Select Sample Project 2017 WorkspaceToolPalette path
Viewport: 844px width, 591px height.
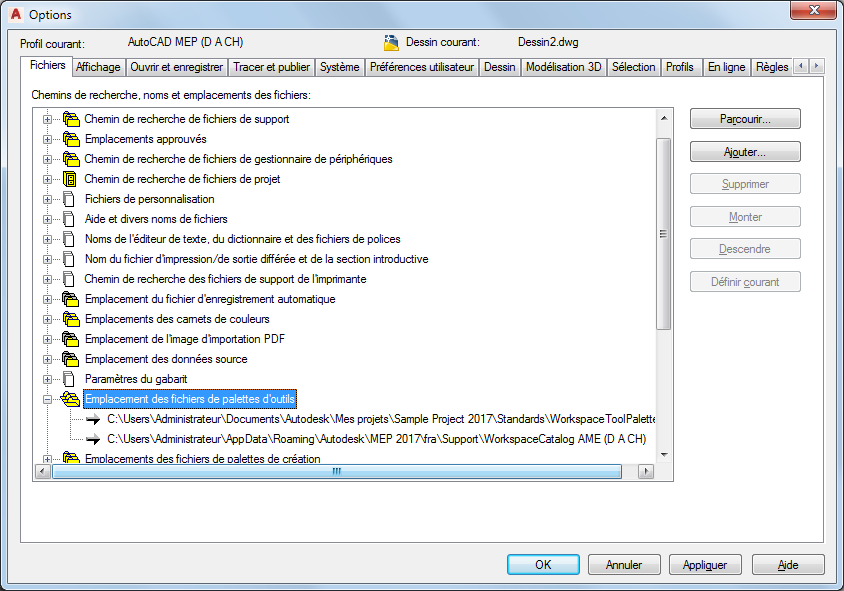pos(382,419)
